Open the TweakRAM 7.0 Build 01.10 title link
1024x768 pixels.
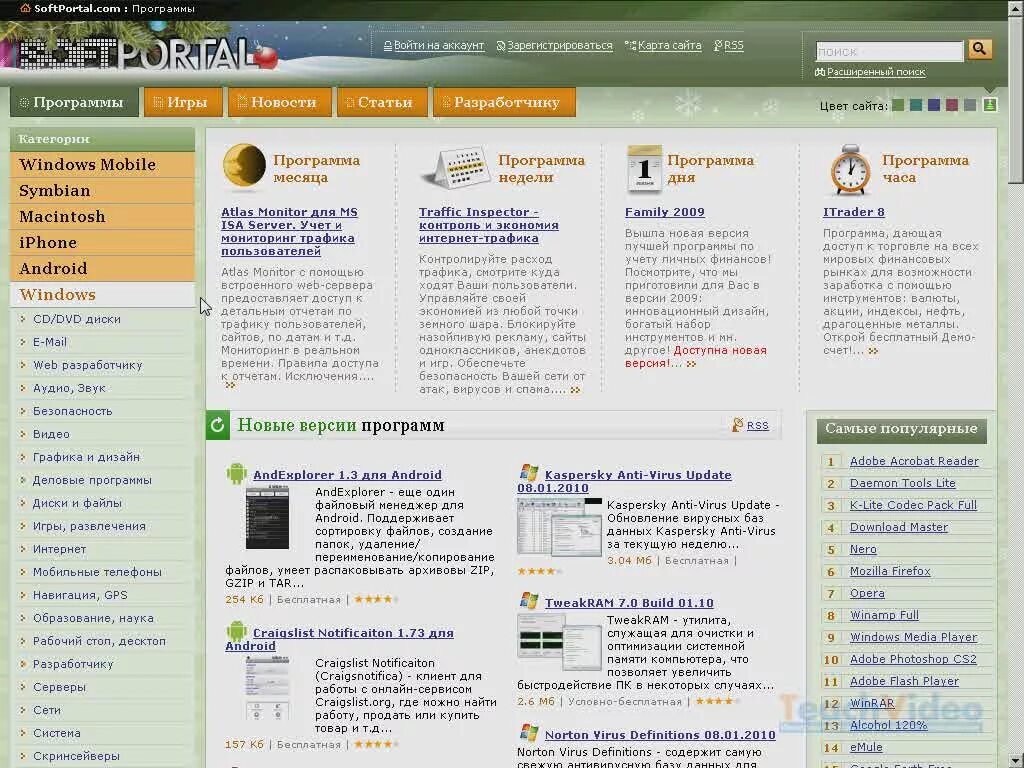pos(629,603)
